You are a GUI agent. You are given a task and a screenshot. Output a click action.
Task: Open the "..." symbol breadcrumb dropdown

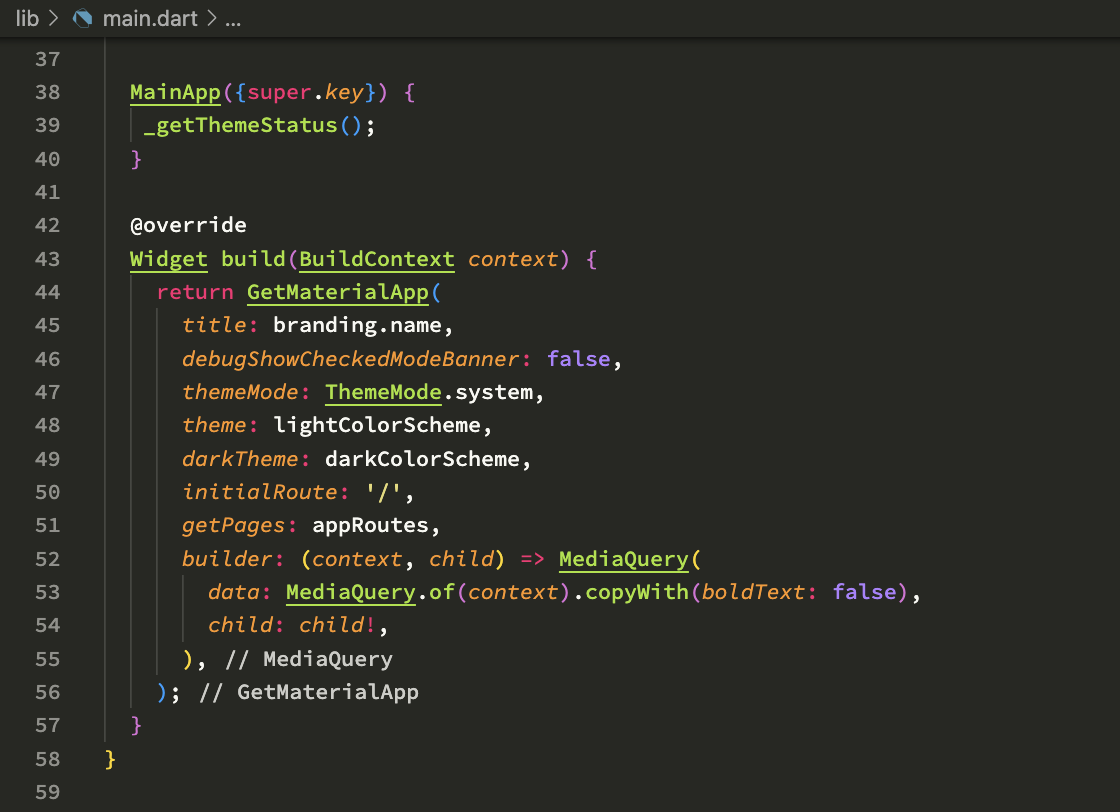pyautogui.click(x=232, y=18)
